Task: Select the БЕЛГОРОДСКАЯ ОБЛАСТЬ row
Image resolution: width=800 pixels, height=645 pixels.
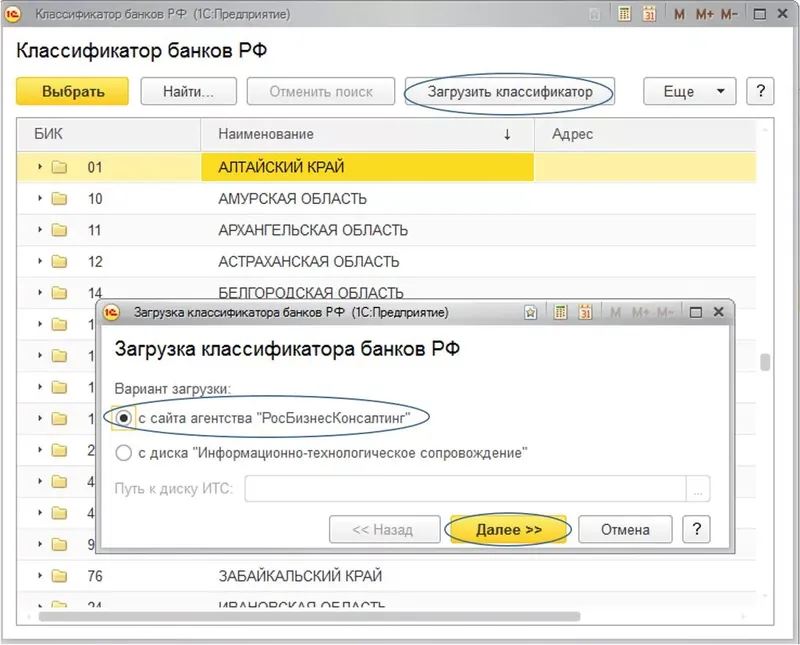Action: coord(387,290)
